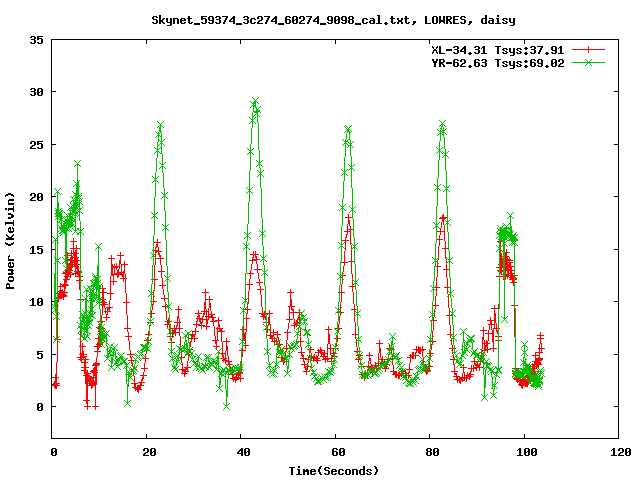
Task: Click the Power (Kelvin) axis label
Action: (x=10, y=241)
